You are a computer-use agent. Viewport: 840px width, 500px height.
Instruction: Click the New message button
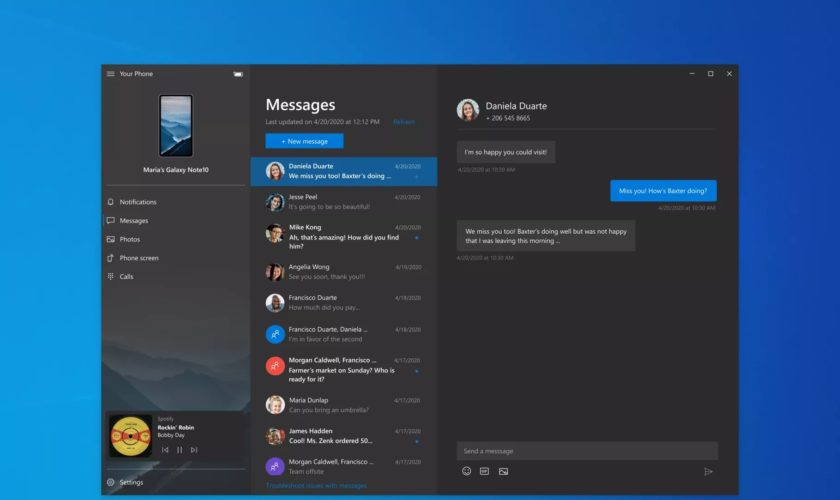[304, 141]
